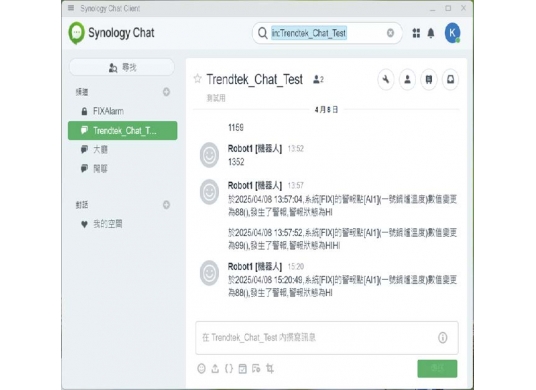Click the green Send button
The height and width of the screenshot is (390, 536).
tap(437, 368)
